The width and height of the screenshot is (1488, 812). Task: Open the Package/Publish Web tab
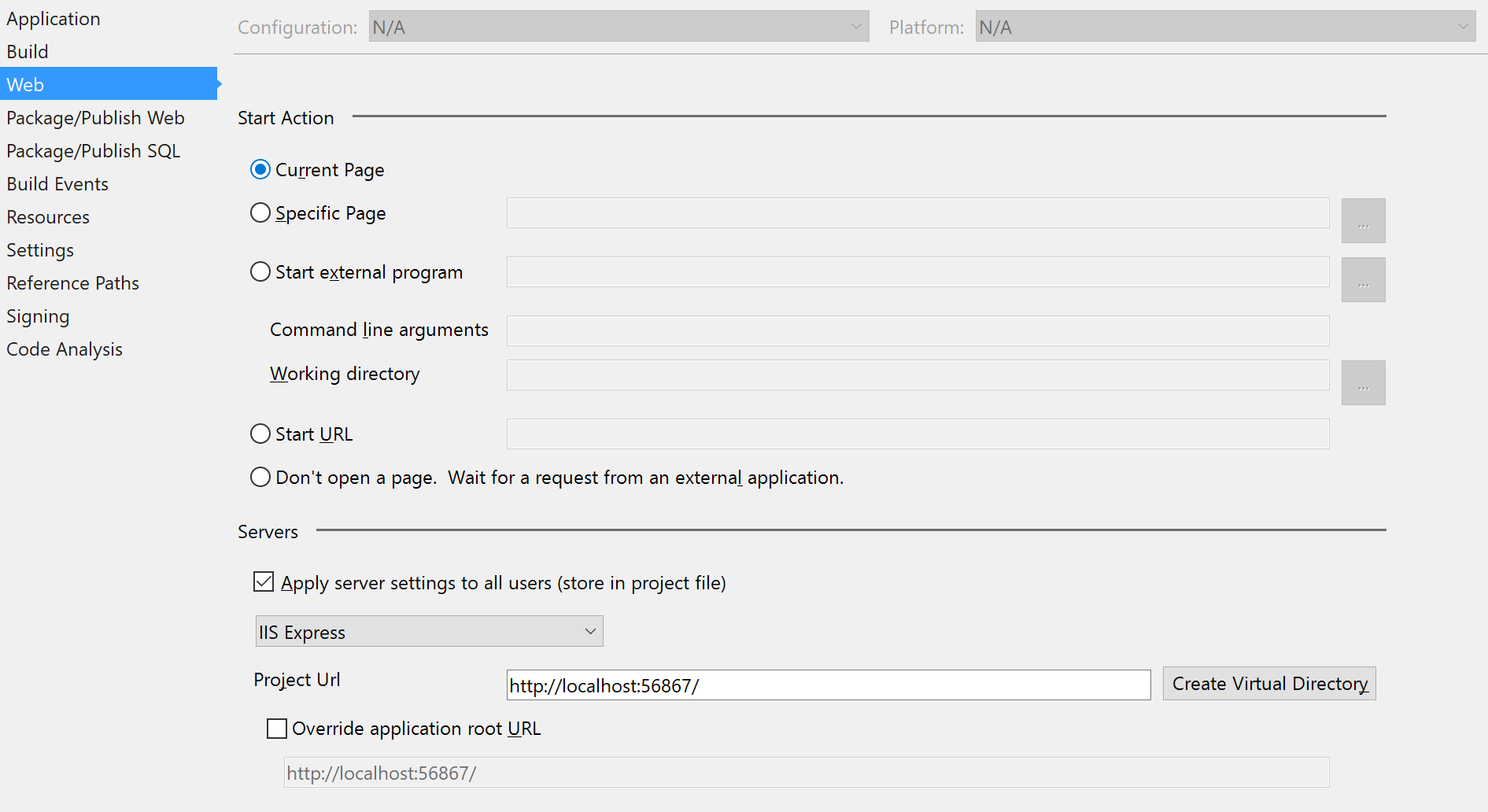[95, 118]
